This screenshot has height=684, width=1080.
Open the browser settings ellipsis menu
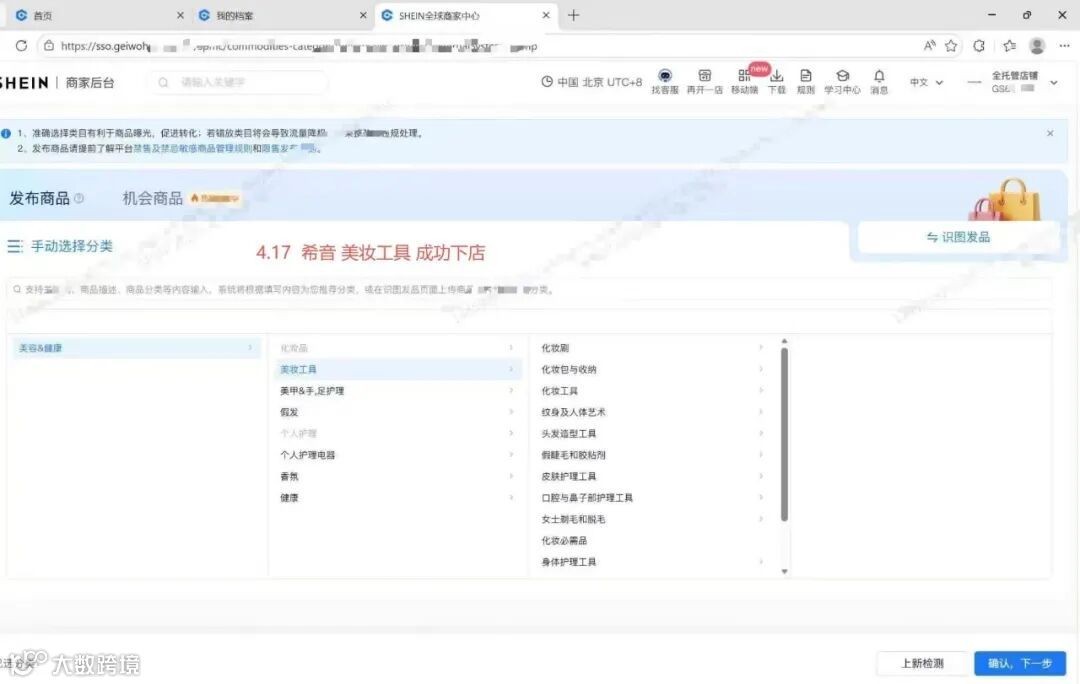(x=1064, y=45)
